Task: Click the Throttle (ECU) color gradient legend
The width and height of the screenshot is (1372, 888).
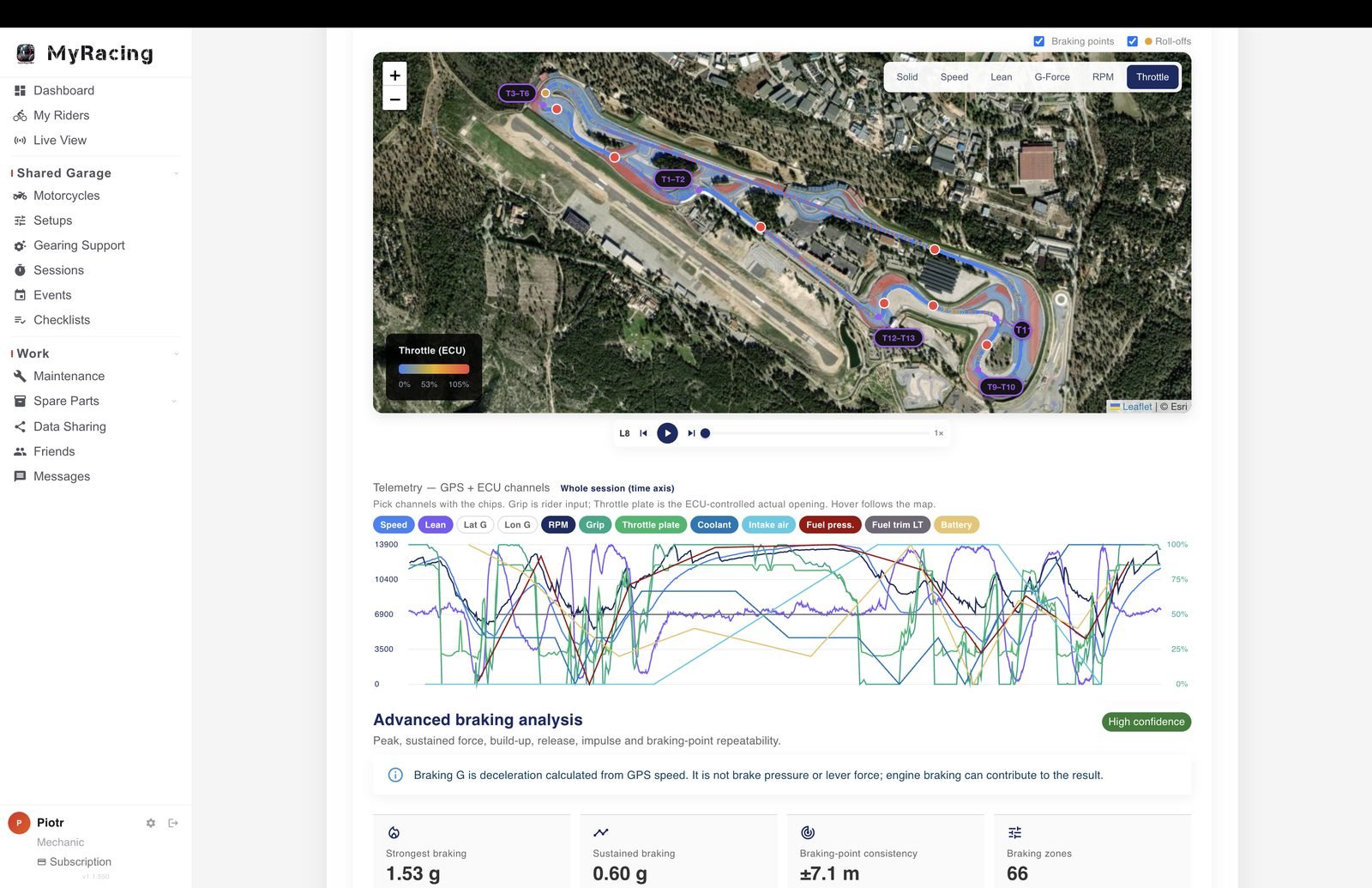Action: tap(434, 369)
